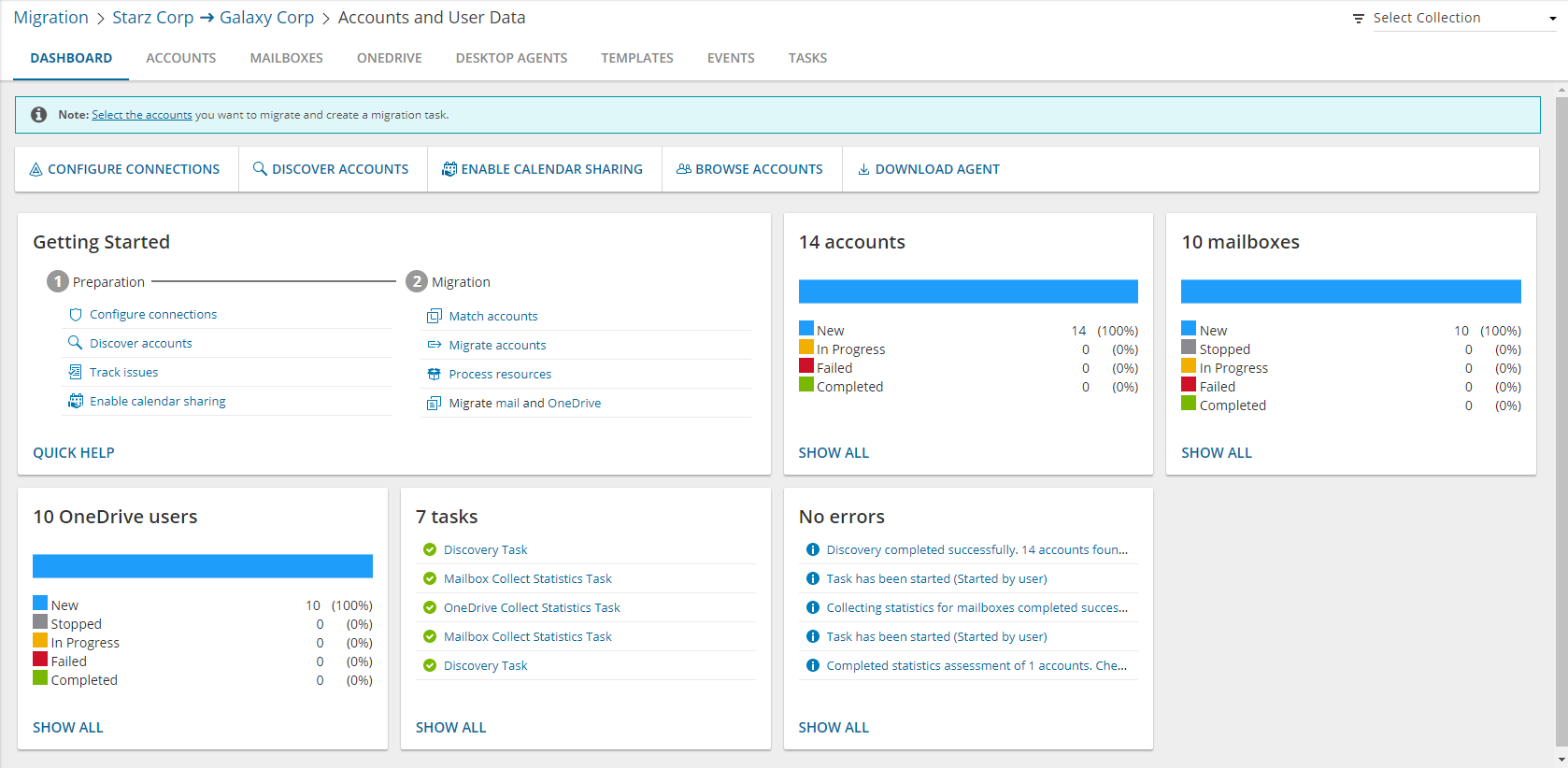Open Quick Help in Getting Started

[74, 453]
